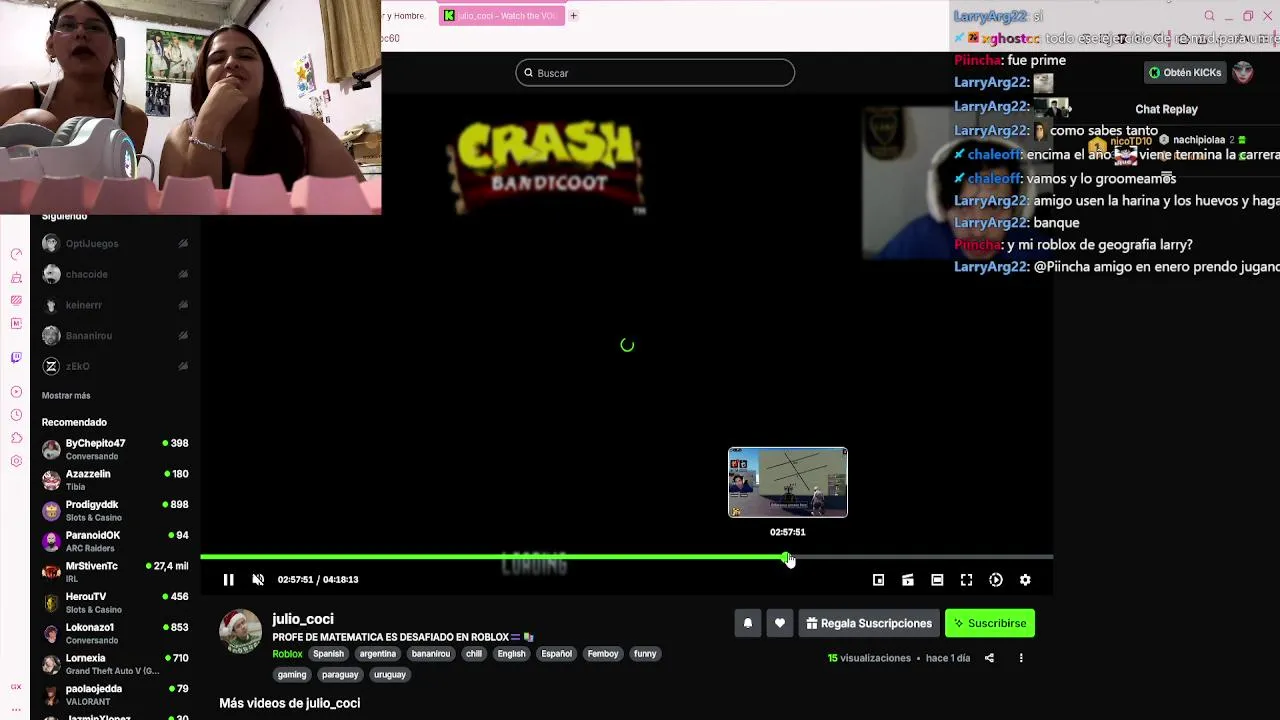Open MrStivenTc recommended channel
The height and width of the screenshot is (720, 1280).
[115, 572]
